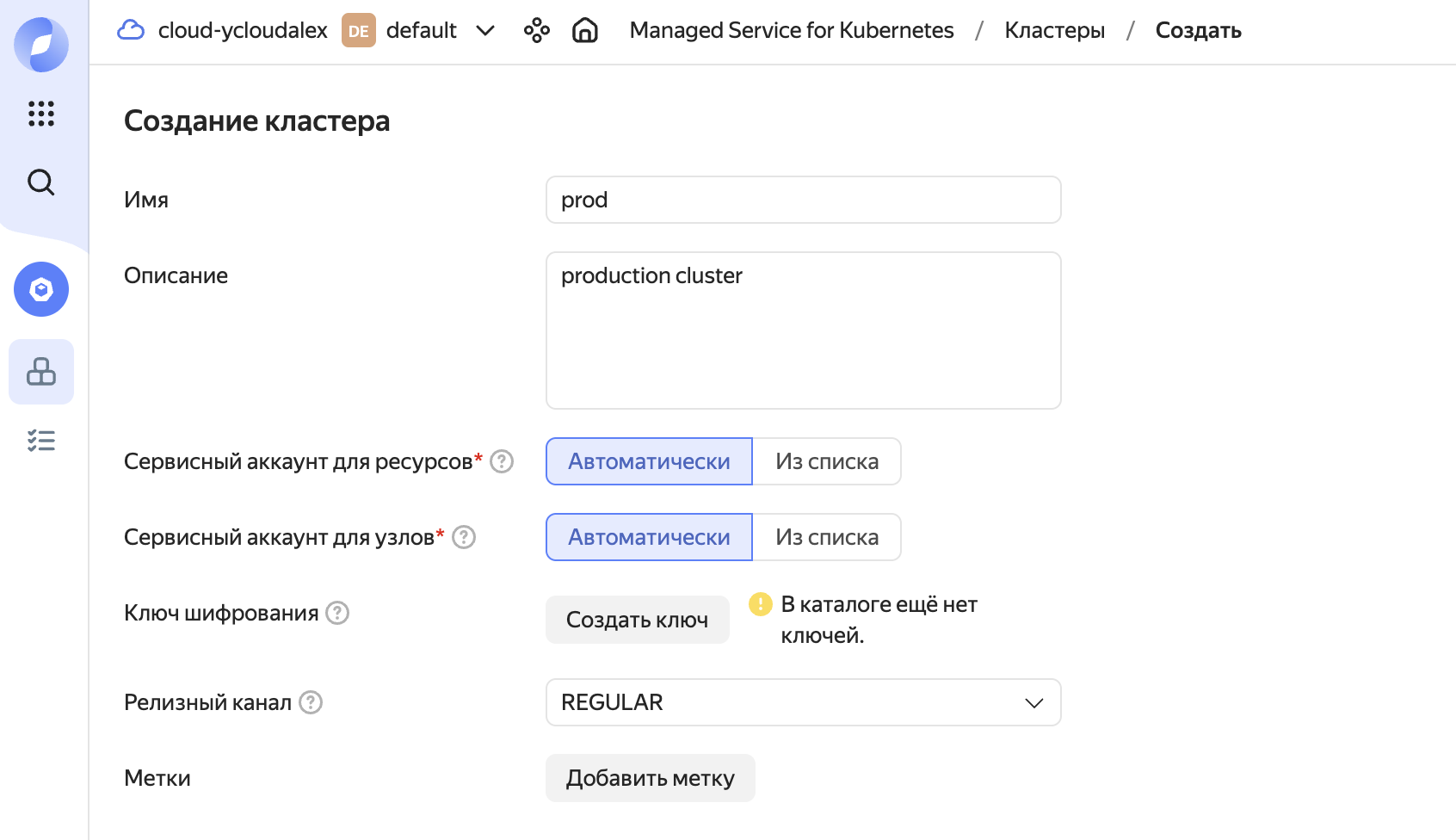Open the all services grid menu
Image resolution: width=1456 pixels, height=840 pixels.
click(x=41, y=114)
